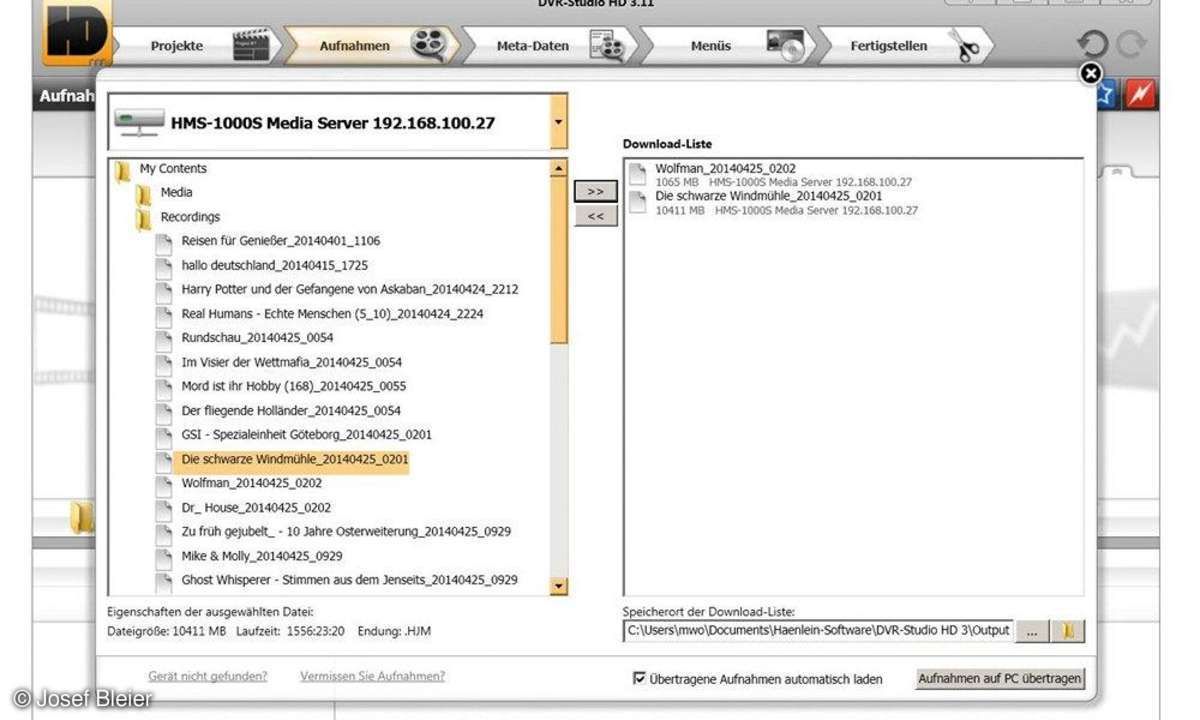Open the media server device dropdown

tap(558, 122)
